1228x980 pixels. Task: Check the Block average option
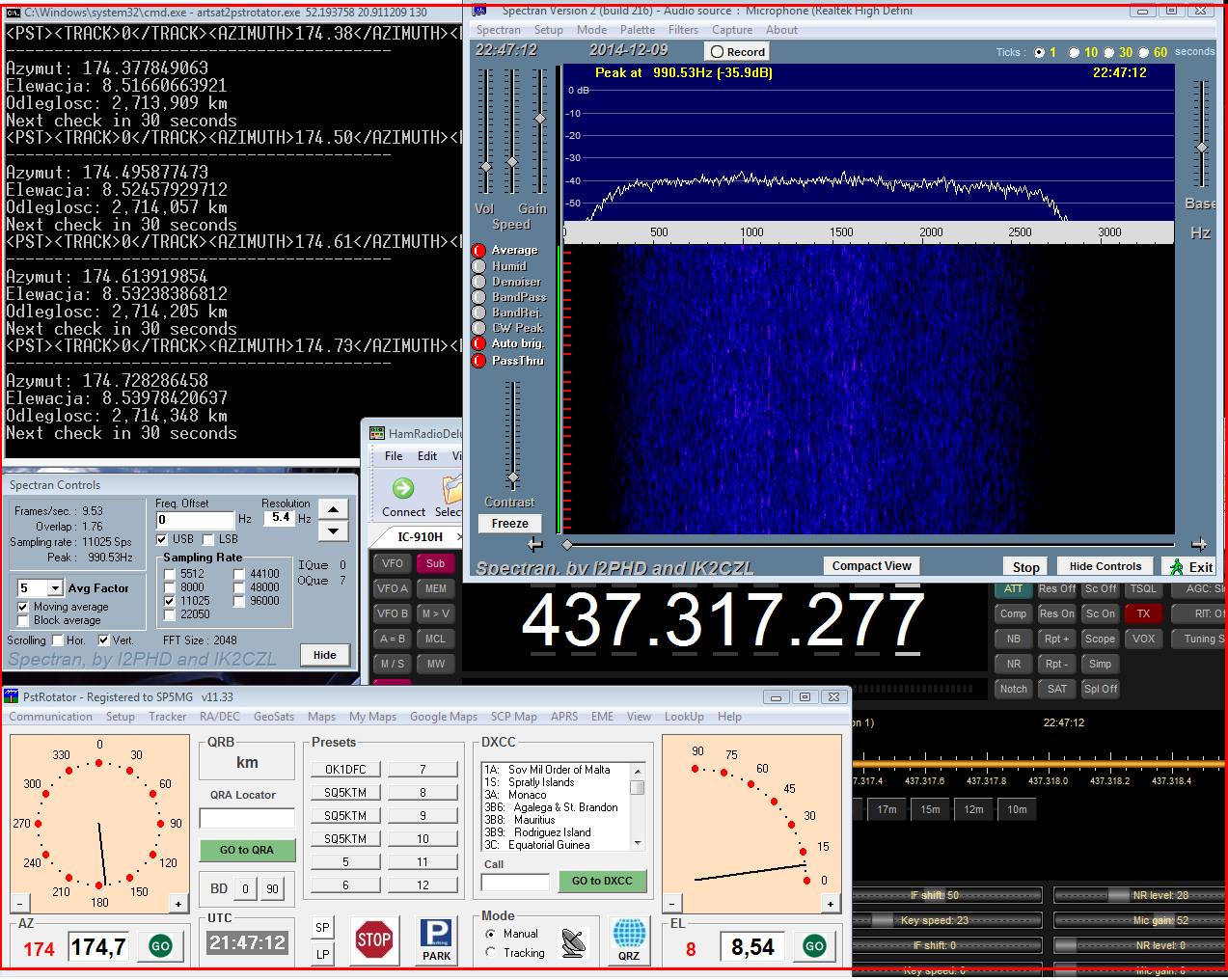tap(23, 620)
